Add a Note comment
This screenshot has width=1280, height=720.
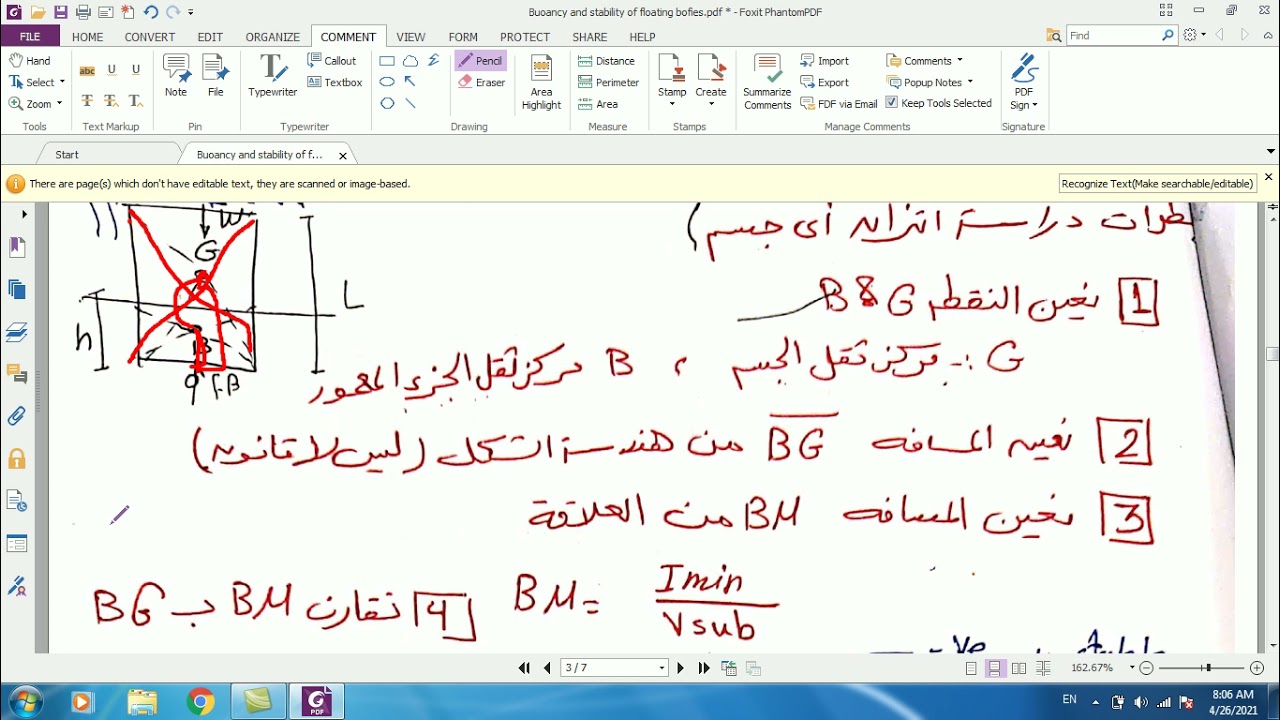coord(176,76)
